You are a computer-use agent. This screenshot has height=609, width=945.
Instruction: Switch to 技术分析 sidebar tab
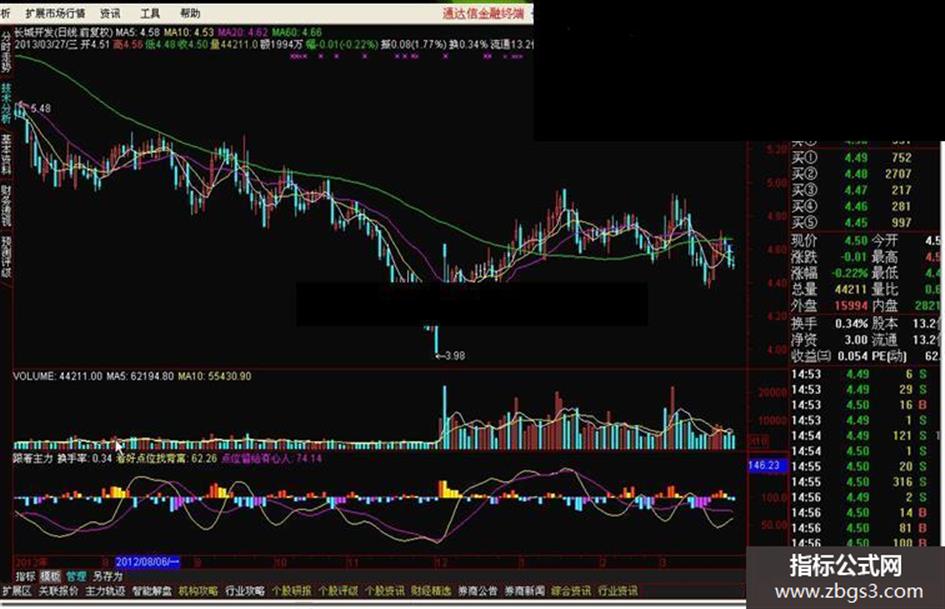point(6,103)
